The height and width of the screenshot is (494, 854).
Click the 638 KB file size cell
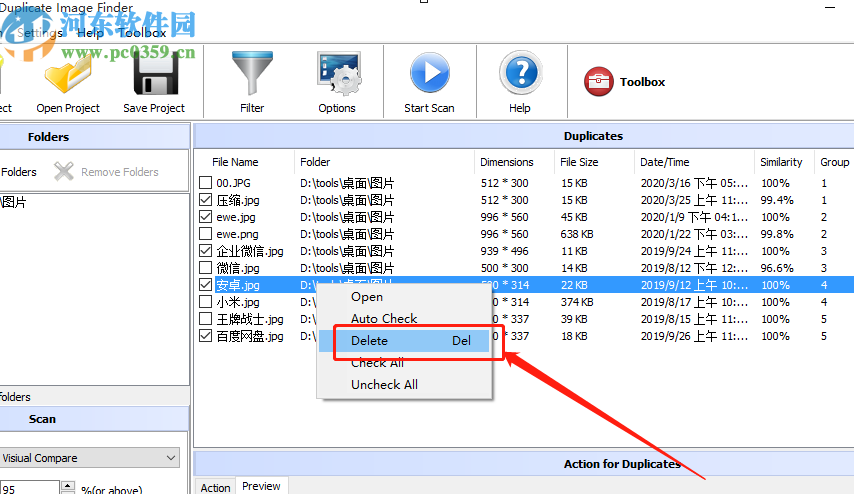tap(577, 234)
